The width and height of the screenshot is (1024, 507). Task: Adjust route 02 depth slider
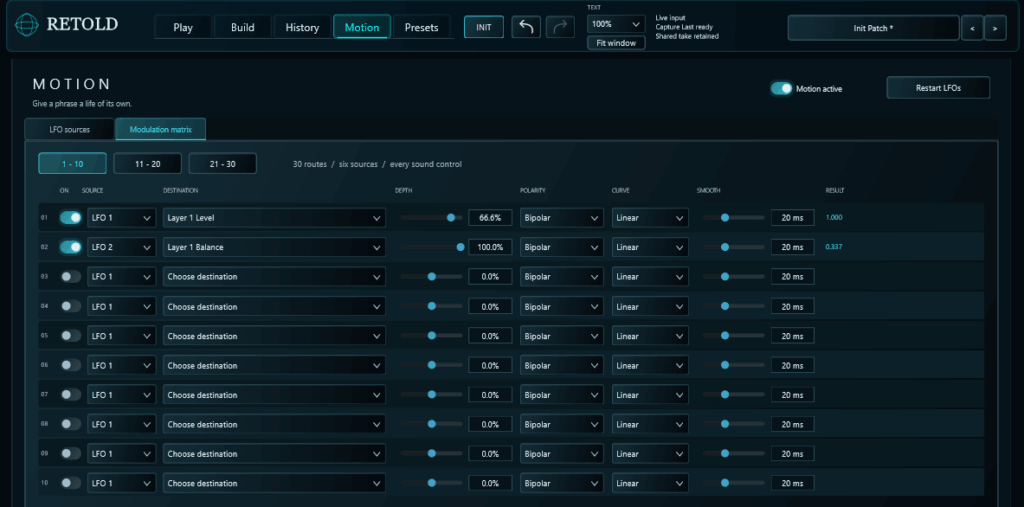coord(432,247)
